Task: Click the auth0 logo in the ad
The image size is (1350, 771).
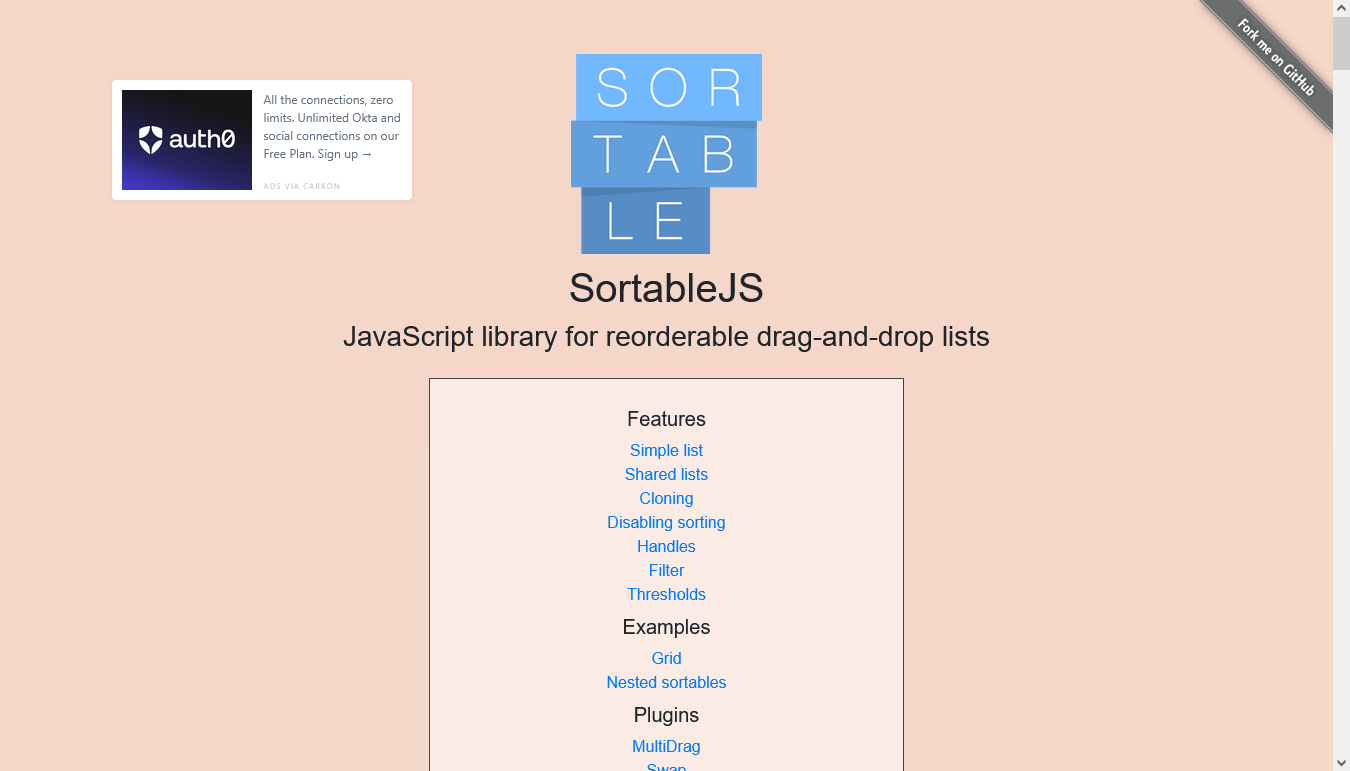Action: click(x=186, y=140)
